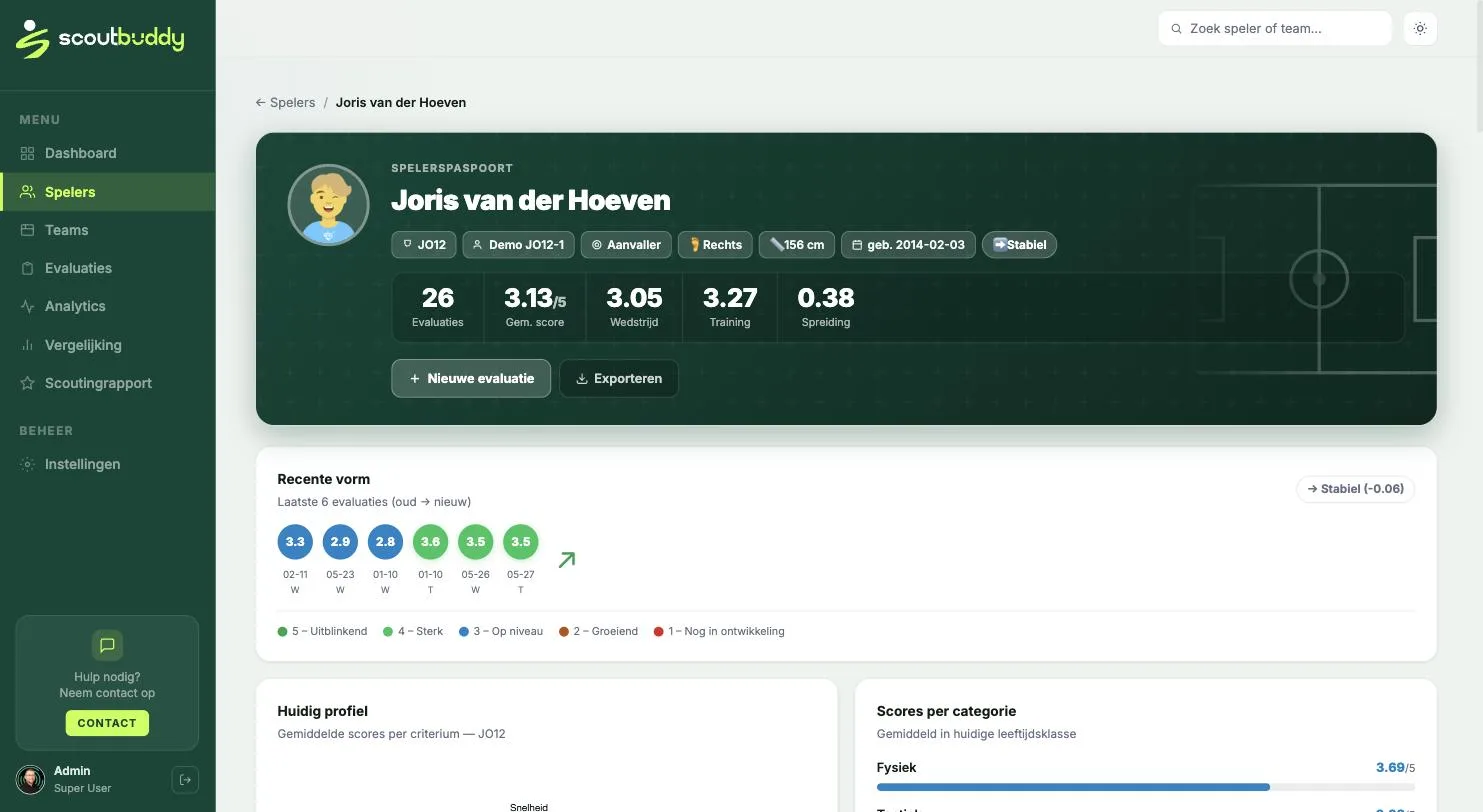Viewport: 1483px width, 812px height.
Task: Click the Demo JO12-1 team badge
Action: [519, 245]
